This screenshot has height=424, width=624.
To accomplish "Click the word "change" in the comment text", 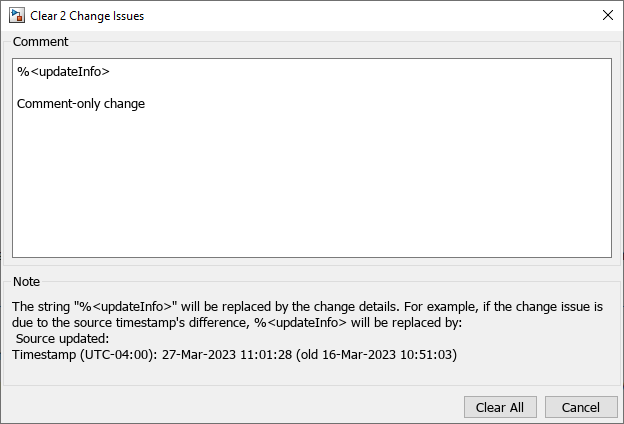I will click(x=123, y=103).
